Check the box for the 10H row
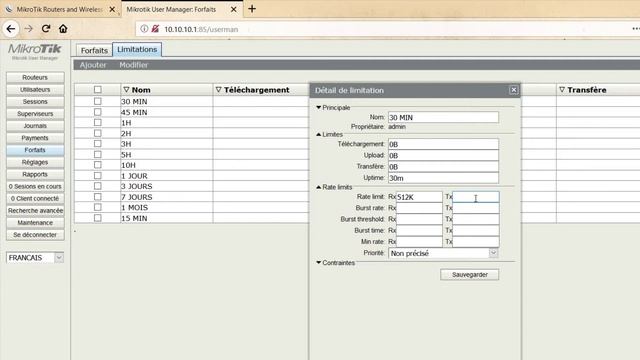 point(98,164)
